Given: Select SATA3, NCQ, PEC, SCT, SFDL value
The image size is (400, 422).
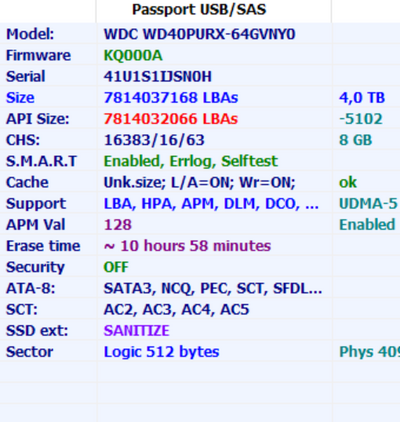Looking at the screenshot, I should pyautogui.click(x=213, y=288).
